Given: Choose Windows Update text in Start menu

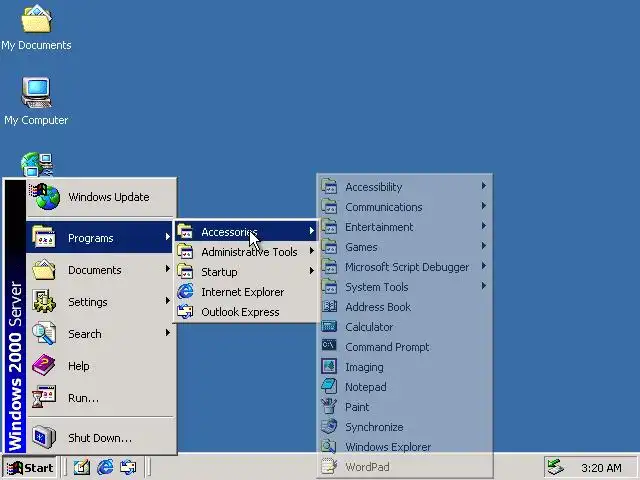Looking at the screenshot, I should click(x=109, y=197).
